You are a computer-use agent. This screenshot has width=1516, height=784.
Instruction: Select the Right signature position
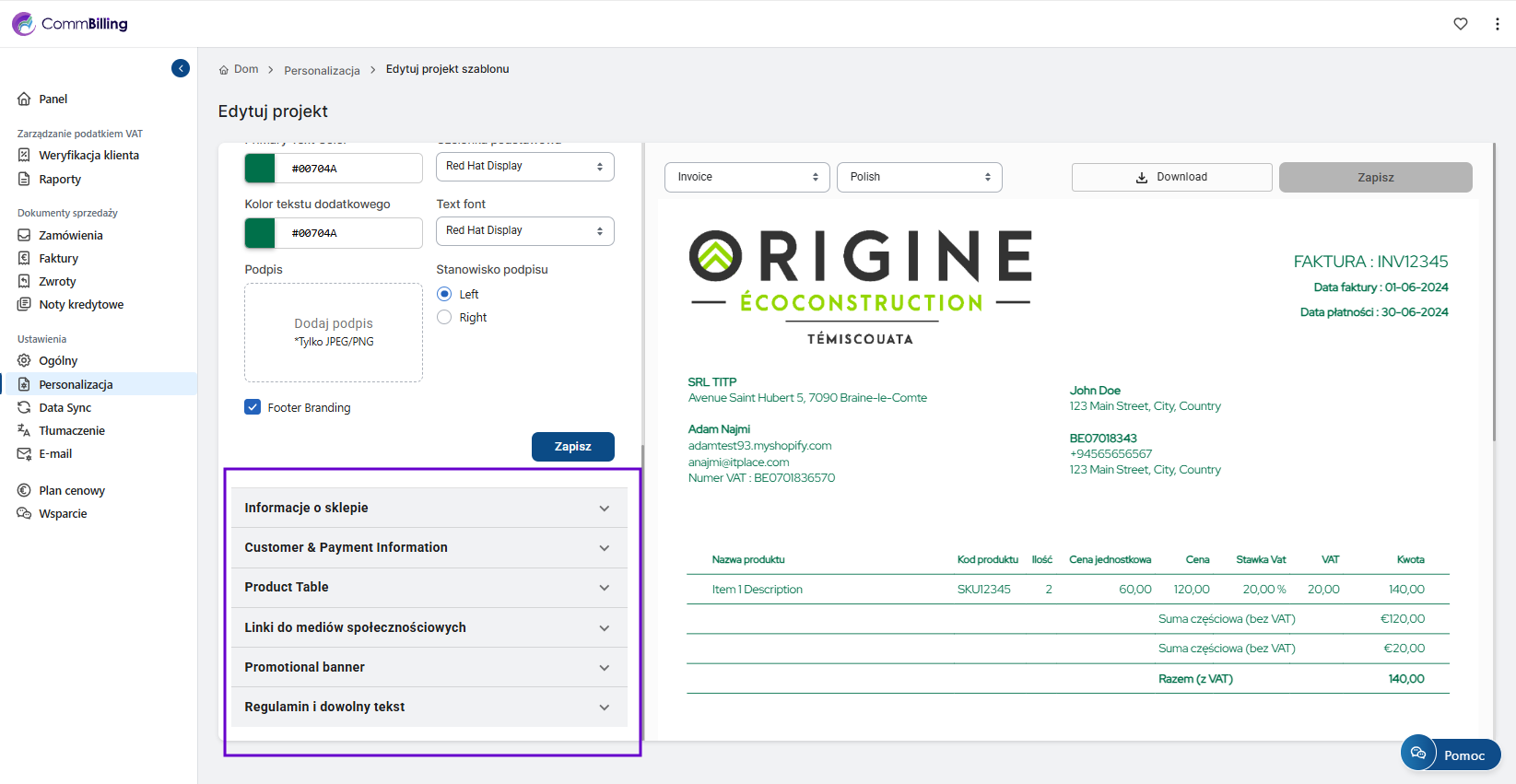pyautogui.click(x=444, y=317)
